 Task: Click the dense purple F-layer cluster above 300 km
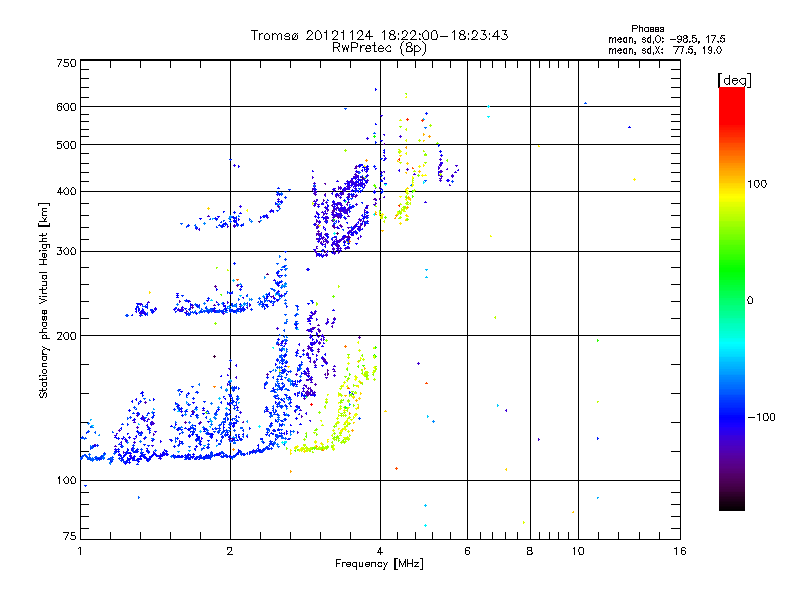pyautogui.click(x=339, y=212)
